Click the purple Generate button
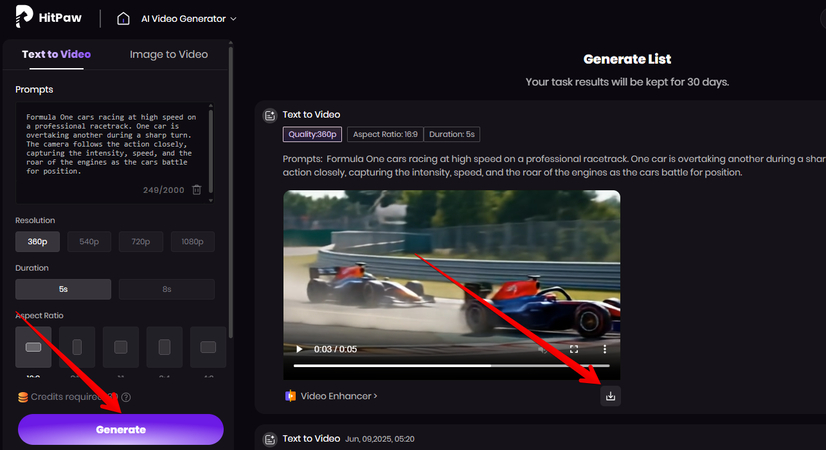This screenshot has width=826, height=450. pos(121,429)
